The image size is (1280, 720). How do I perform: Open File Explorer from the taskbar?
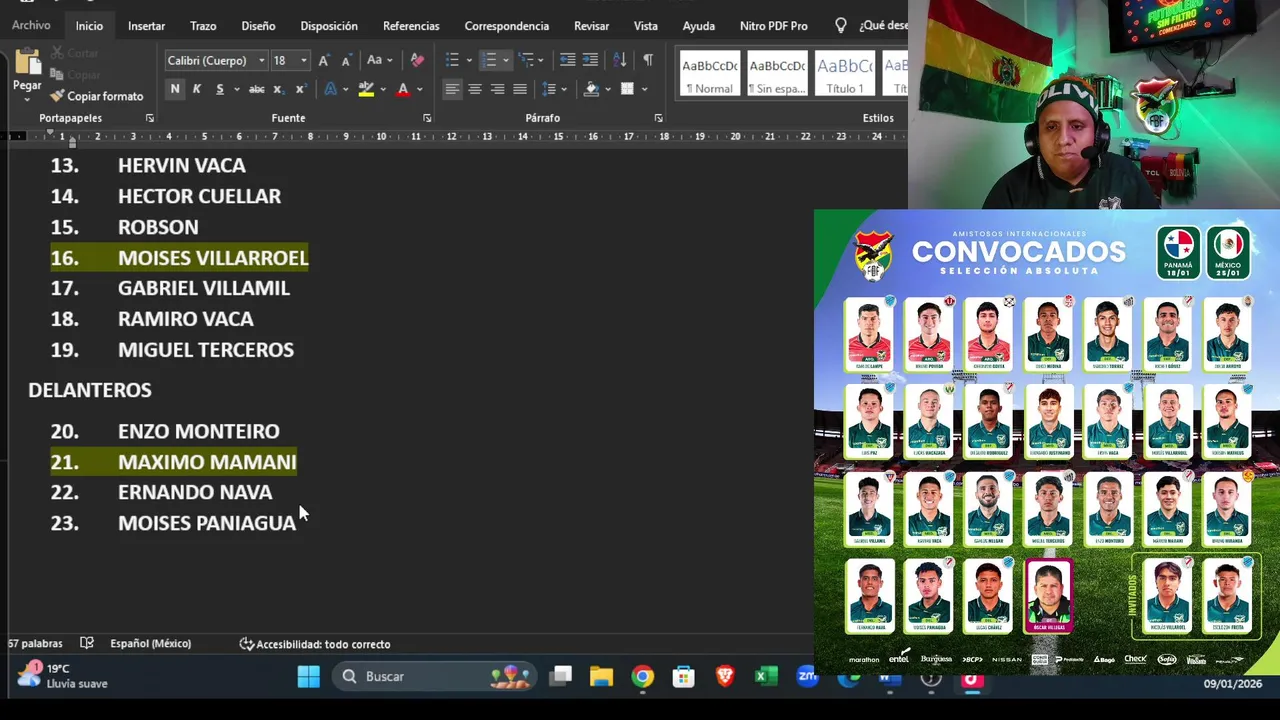pyautogui.click(x=601, y=677)
